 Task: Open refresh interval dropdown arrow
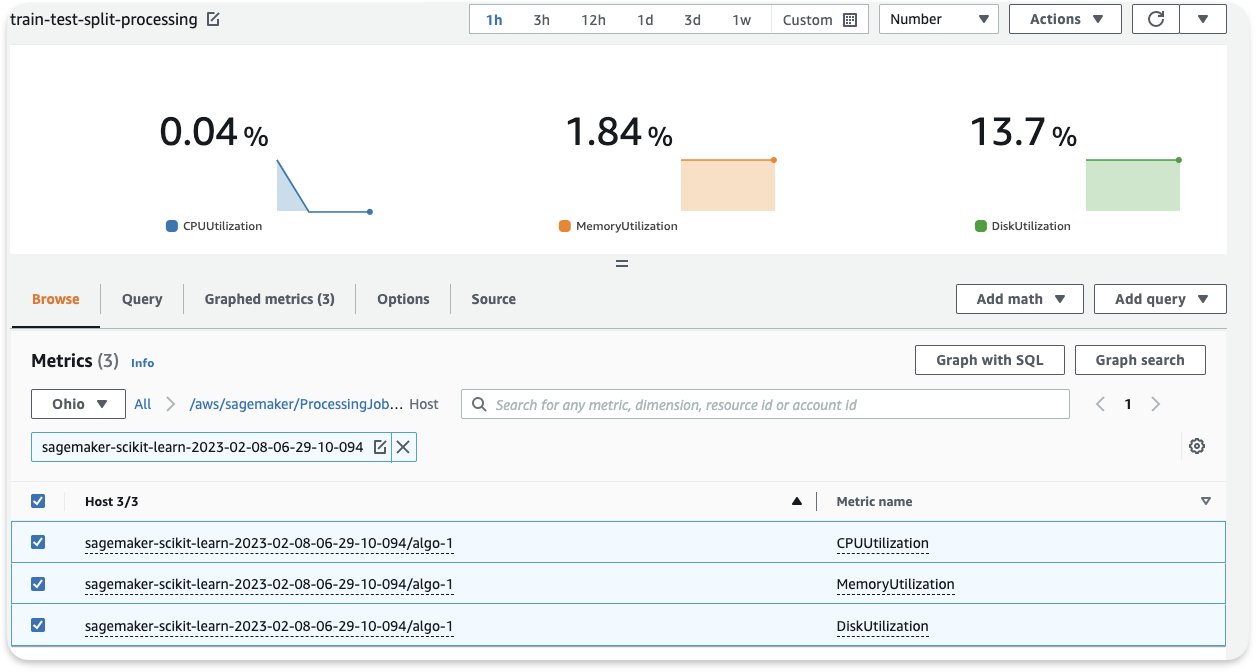pos(1203,19)
